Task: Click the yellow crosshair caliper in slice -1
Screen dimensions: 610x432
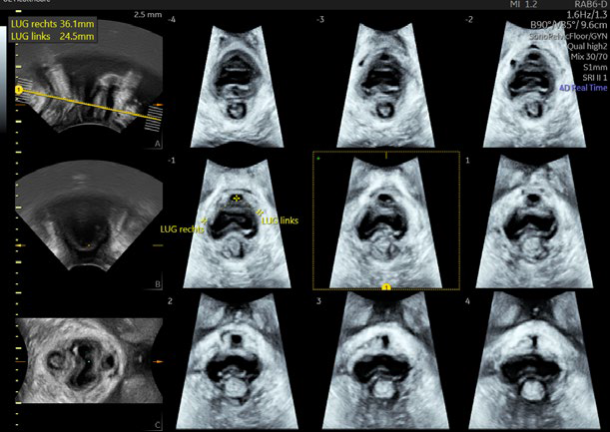Action: [236, 199]
